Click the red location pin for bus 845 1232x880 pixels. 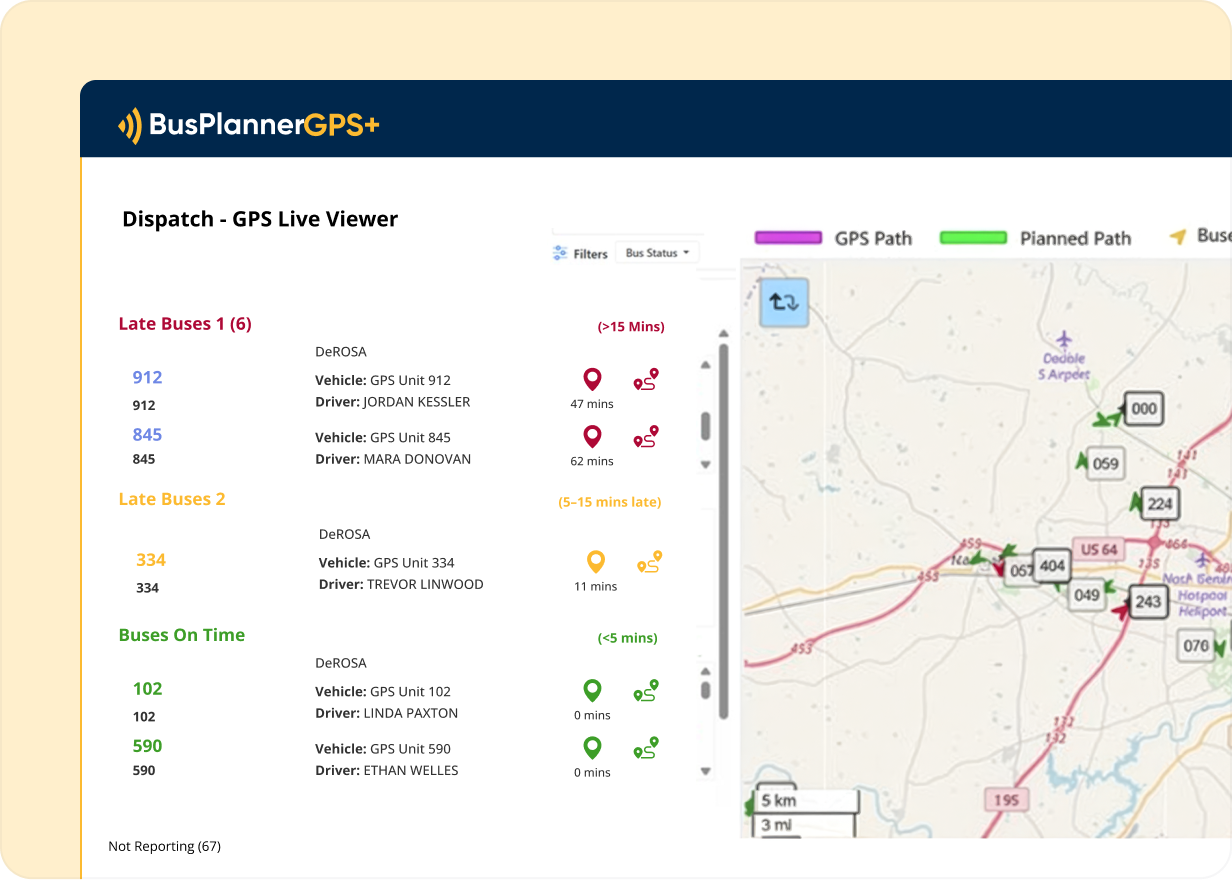(592, 437)
